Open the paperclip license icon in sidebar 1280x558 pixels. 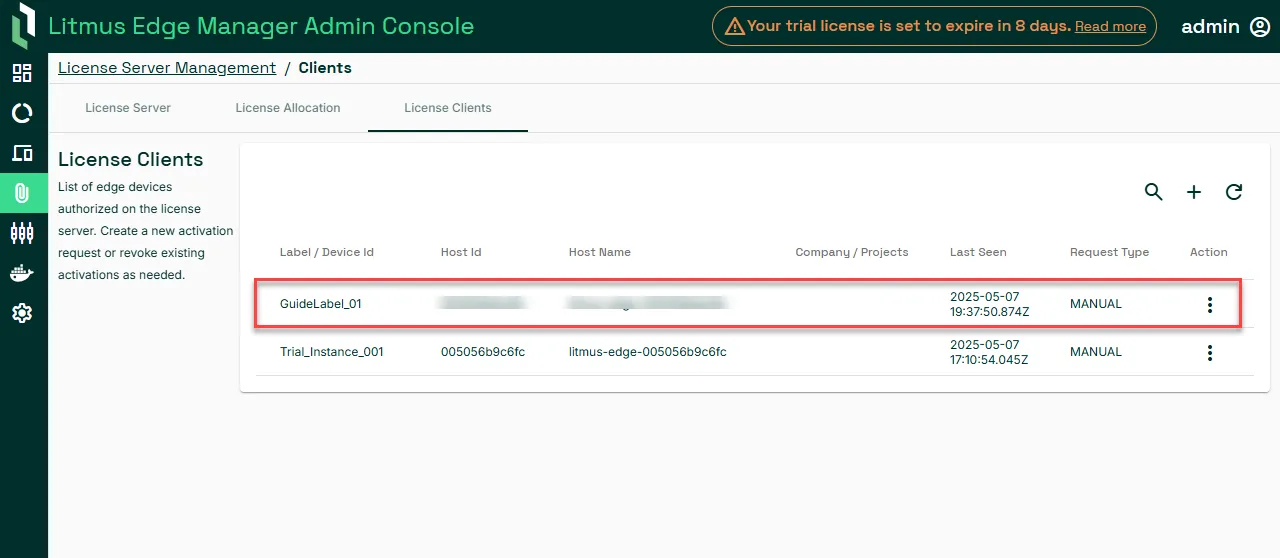[x=22, y=193]
